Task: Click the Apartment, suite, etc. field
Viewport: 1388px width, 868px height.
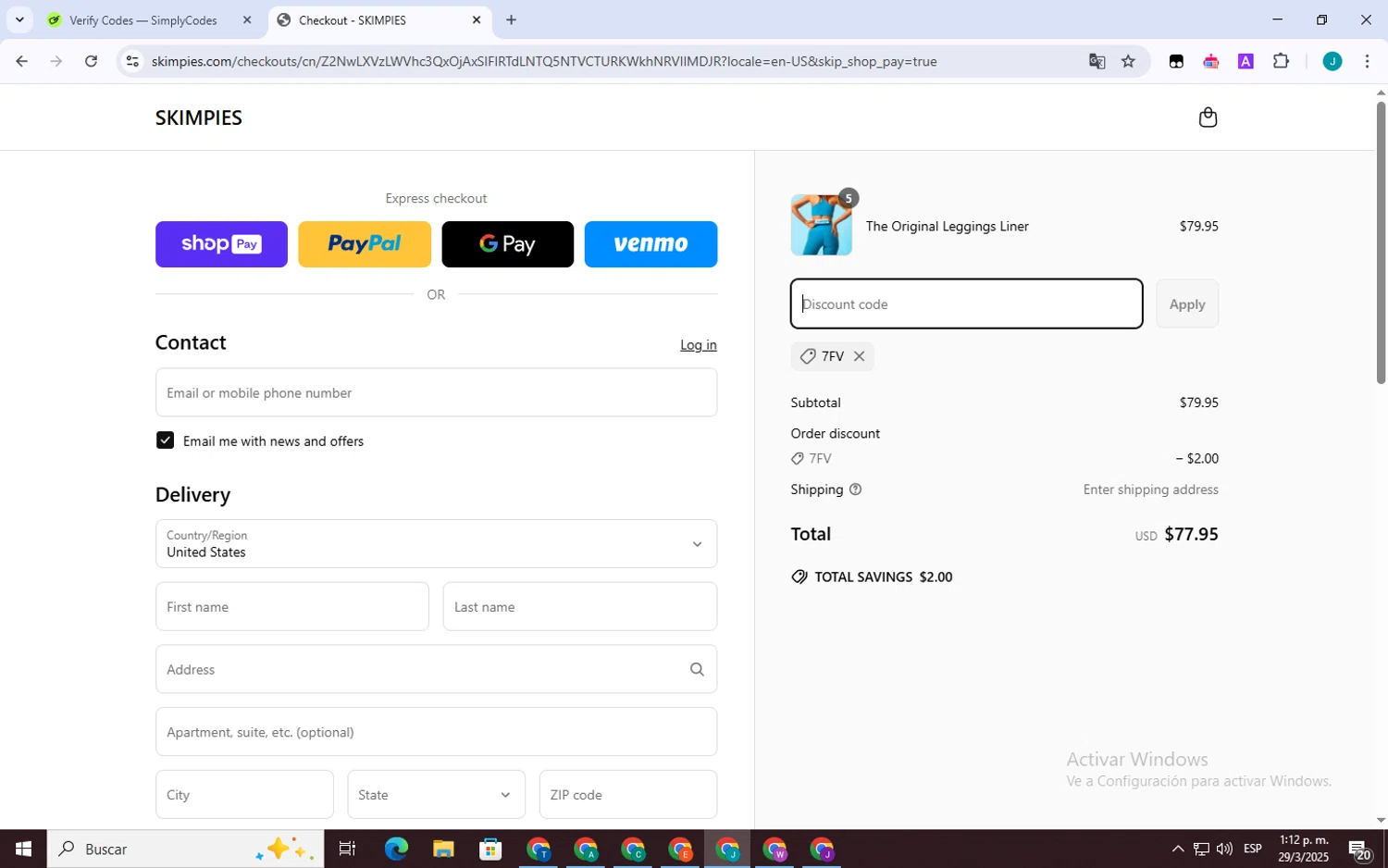Action: (436, 732)
